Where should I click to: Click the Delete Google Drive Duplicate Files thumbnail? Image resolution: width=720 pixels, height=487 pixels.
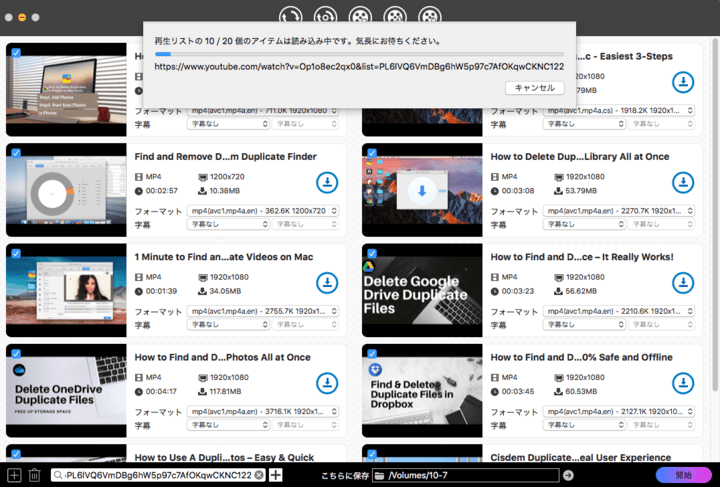[x=422, y=291]
